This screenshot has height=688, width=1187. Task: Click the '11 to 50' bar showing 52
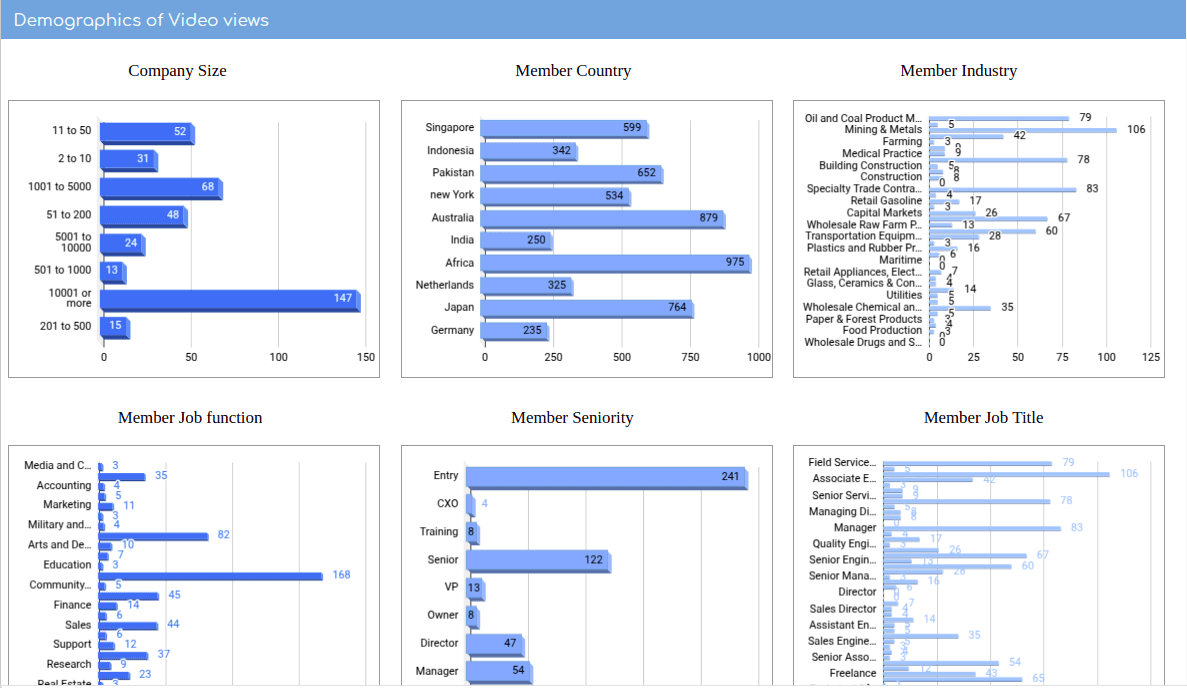[147, 132]
